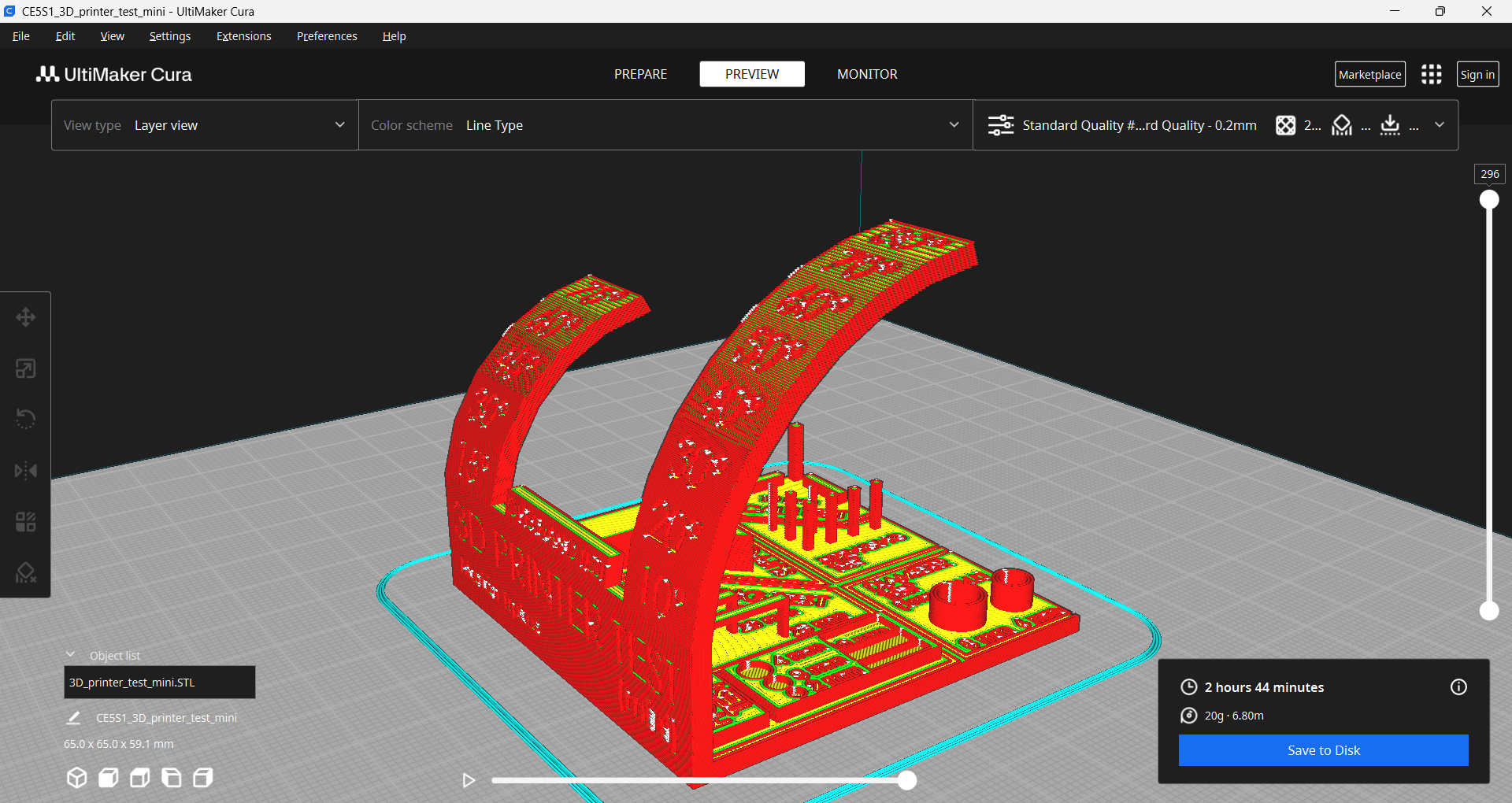
Task: Switch to the front view camera preset
Action: coord(108,778)
